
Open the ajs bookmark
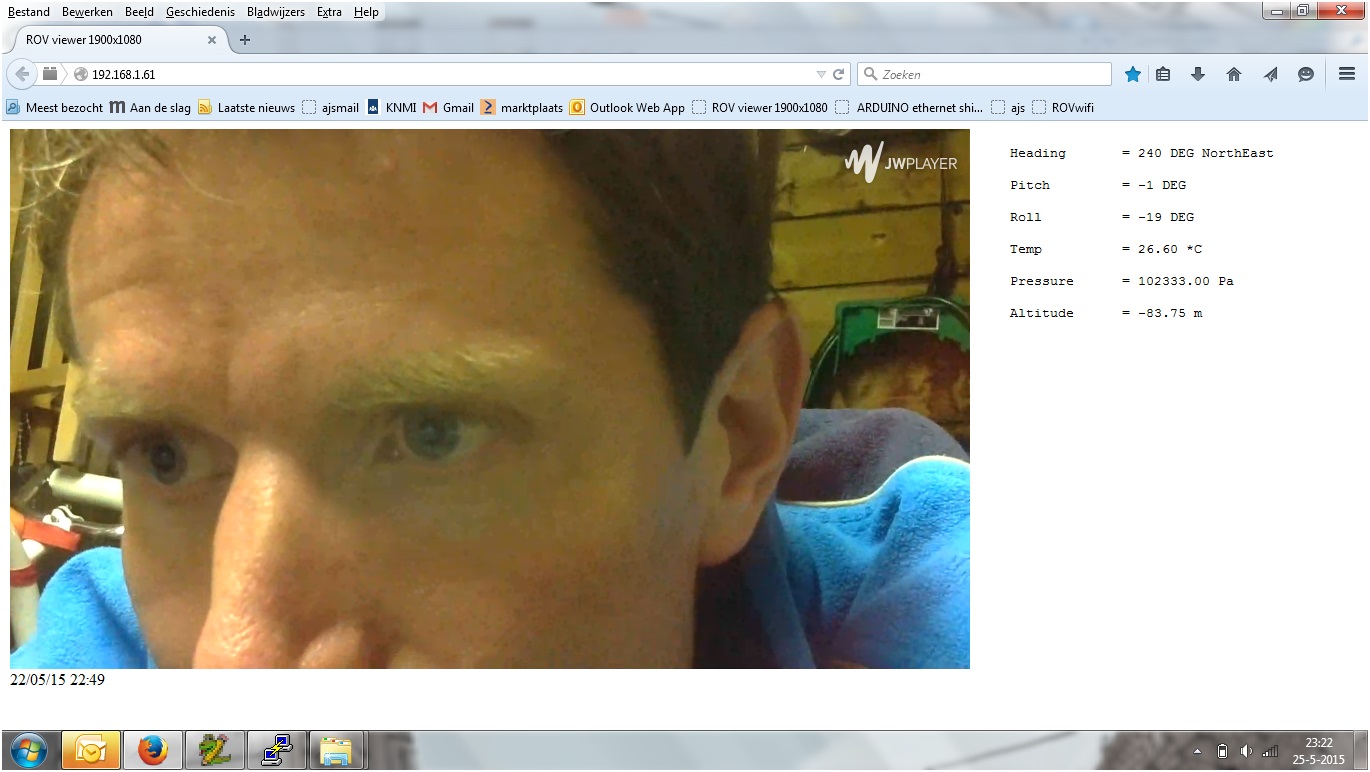[1008, 107]
